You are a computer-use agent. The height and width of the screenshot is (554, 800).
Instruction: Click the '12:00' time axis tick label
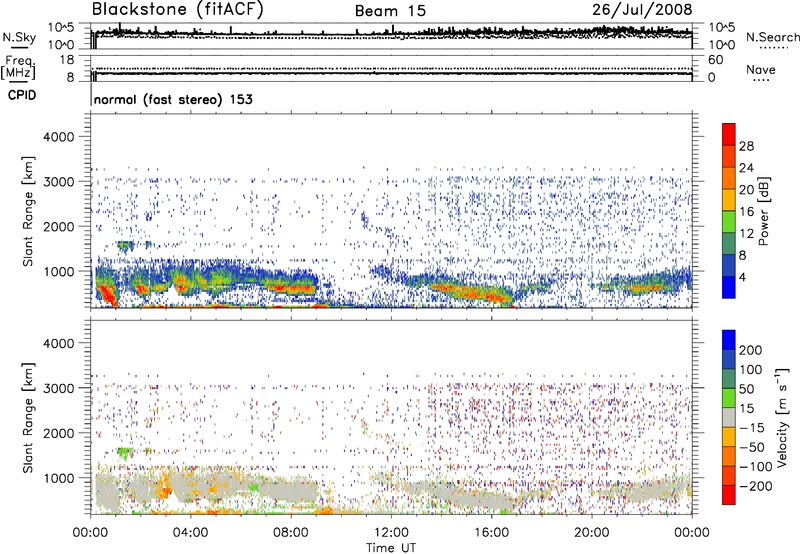tap(391, 533)
